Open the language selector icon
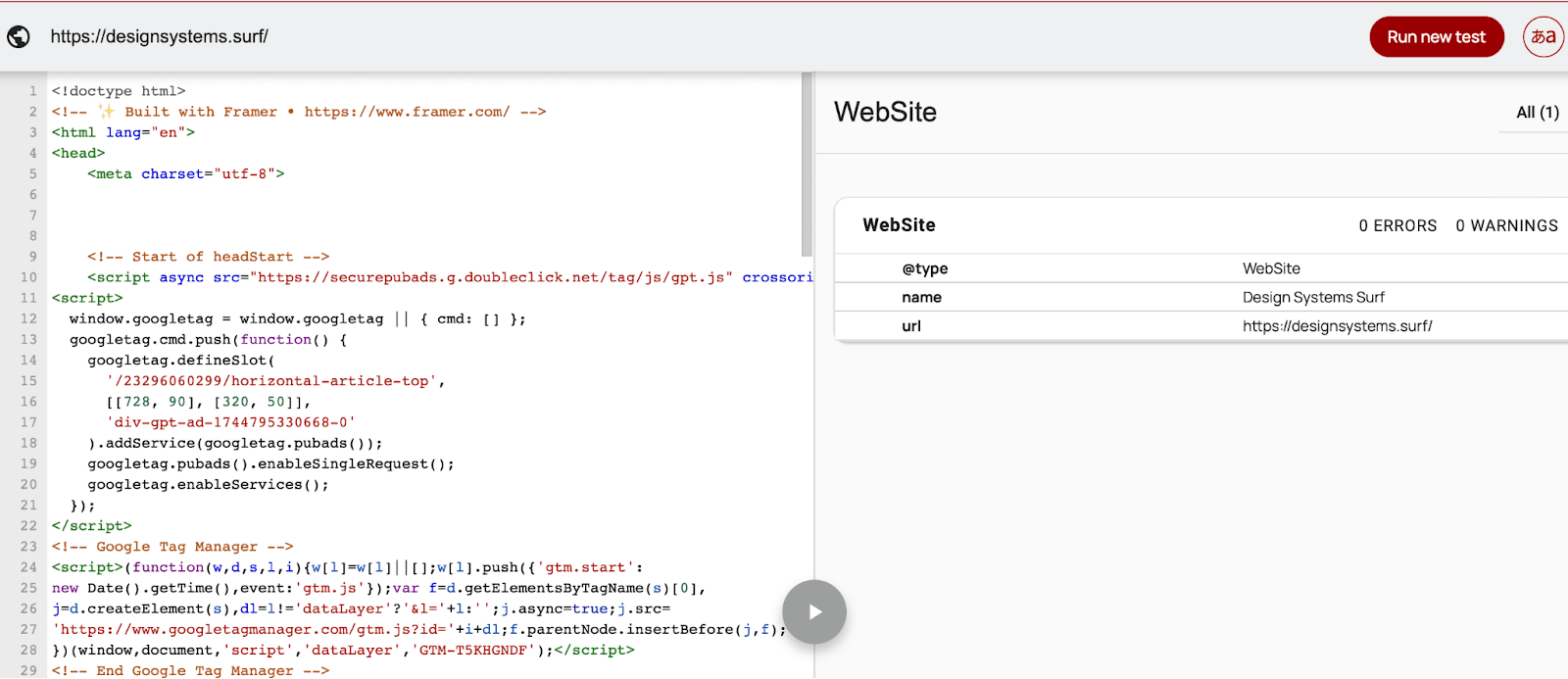 [x=1543, y=37]
